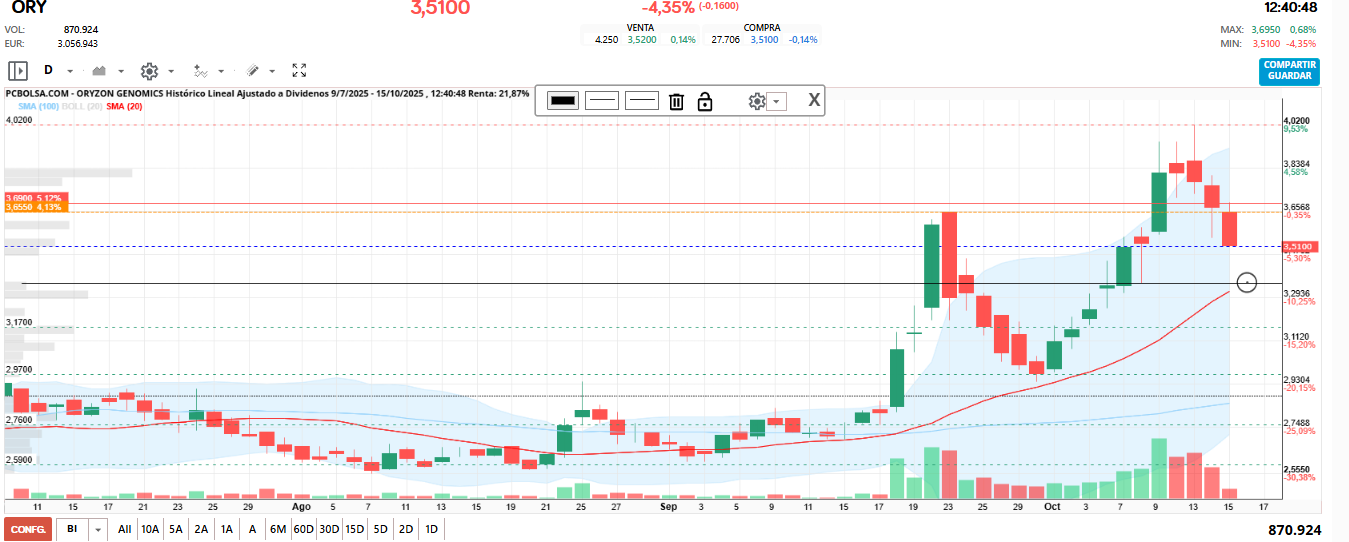Select the 6M range tab
Viewport: 1349px width, 542px height.
tap(278, 530)
